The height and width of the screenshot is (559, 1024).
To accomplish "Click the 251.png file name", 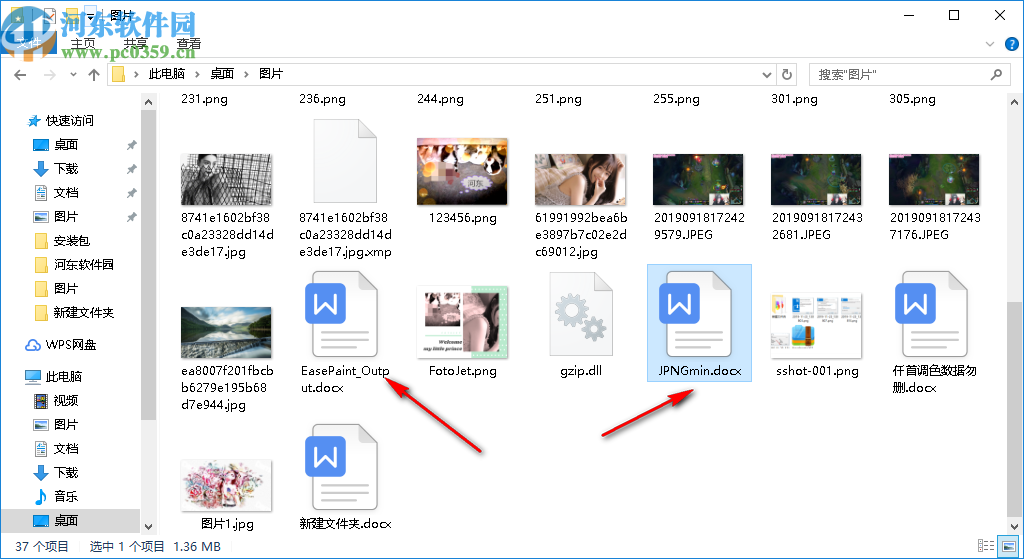I will tap(558, 99).
